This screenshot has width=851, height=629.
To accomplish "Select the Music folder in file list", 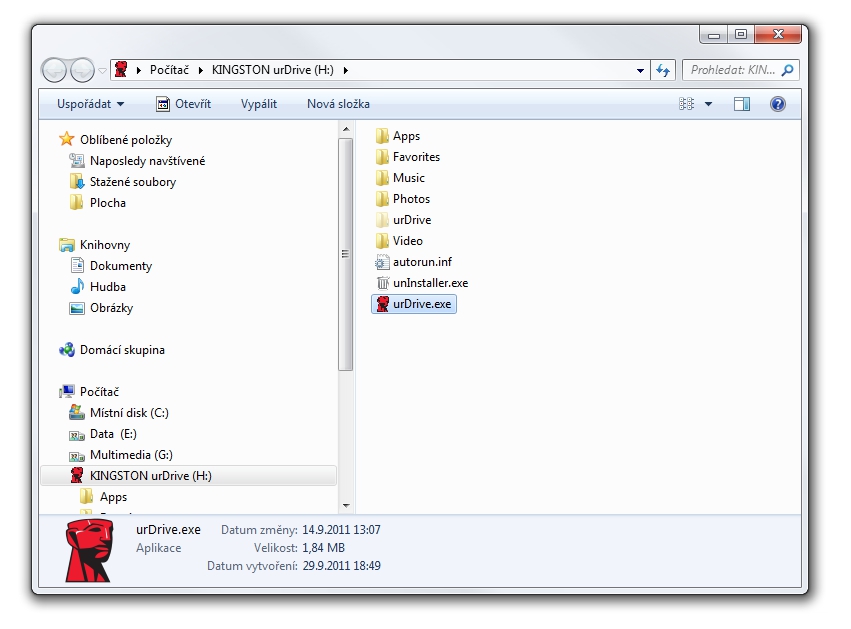I will 400,177.
